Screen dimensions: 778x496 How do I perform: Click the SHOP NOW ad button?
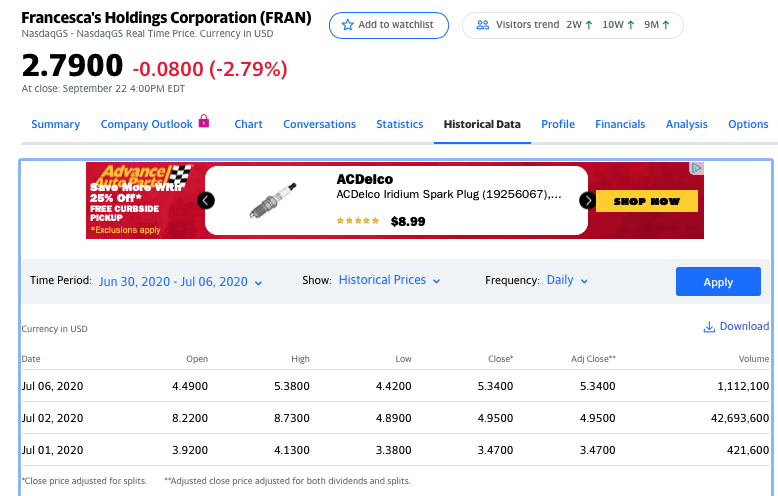[x=647, y=201]
